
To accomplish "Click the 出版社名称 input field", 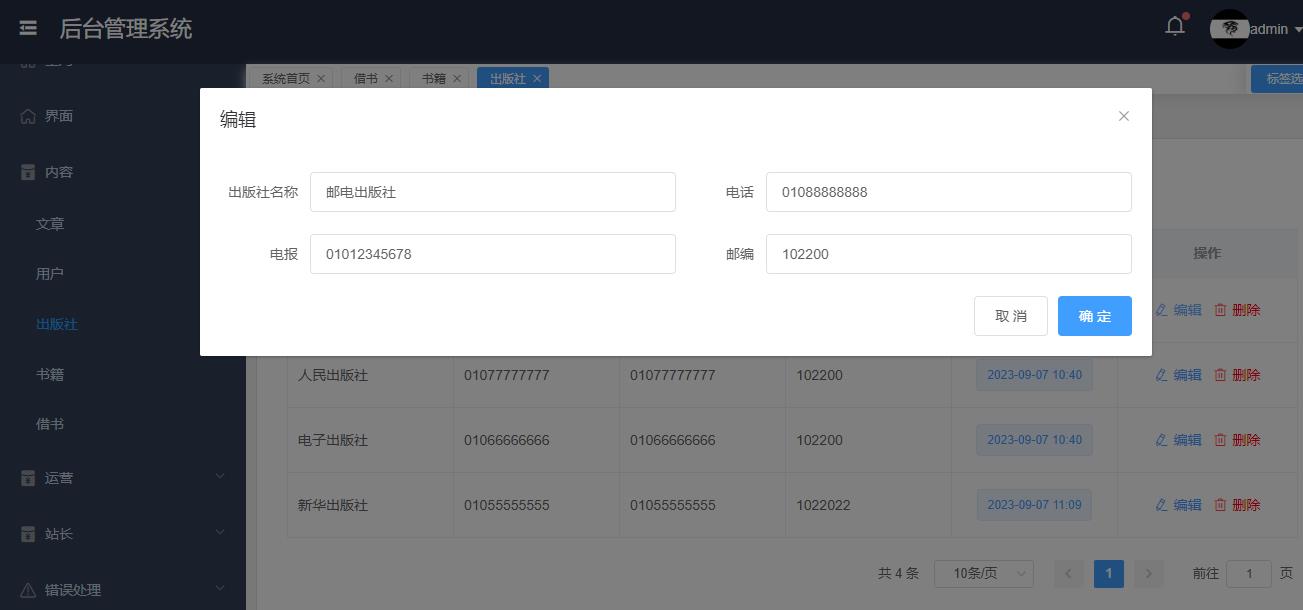I will [x=492, y=192].
